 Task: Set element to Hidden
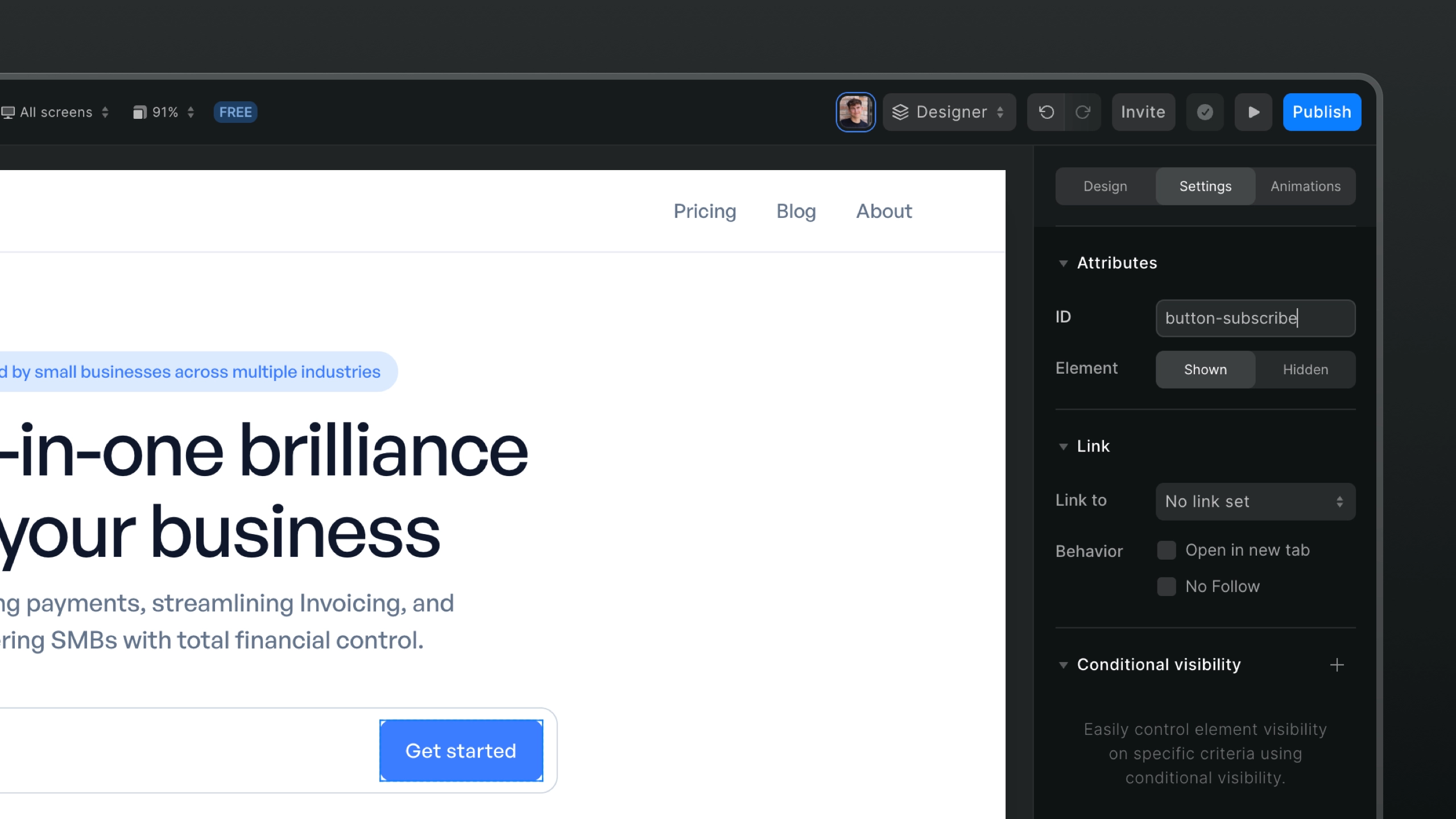pyautogui.click(x=1305, y=370)
